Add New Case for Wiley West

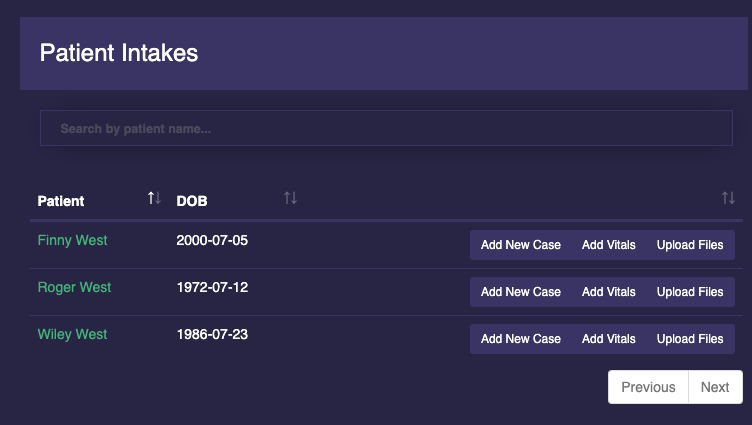pyautogui.click(x=520, y=339)
